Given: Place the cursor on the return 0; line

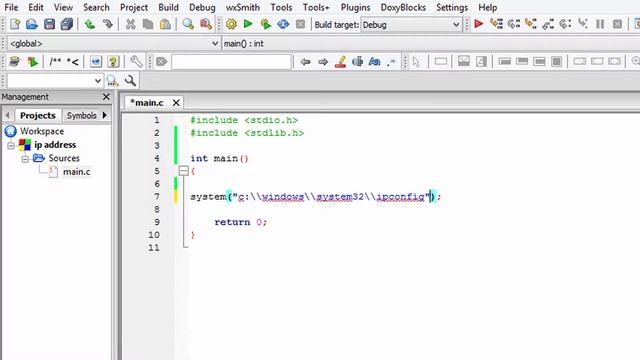Looking at the screenshot, I should tap(240, 222).
